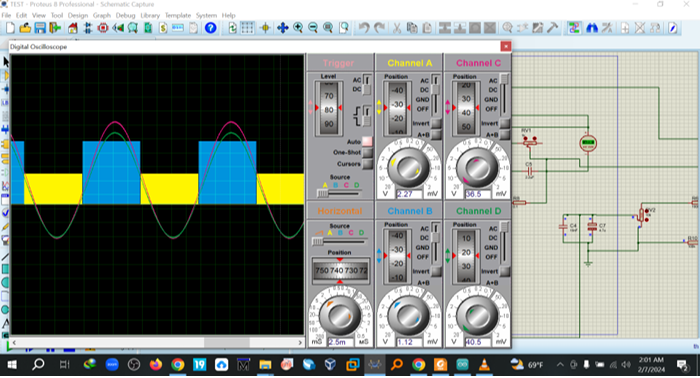Toggle Channel D Invert button

pos(504,271)
